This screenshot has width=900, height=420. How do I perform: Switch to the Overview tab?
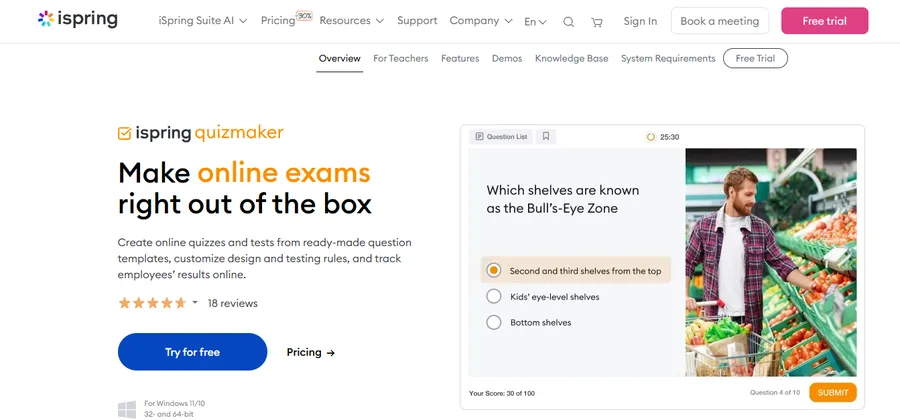click(x=340, y=58)
